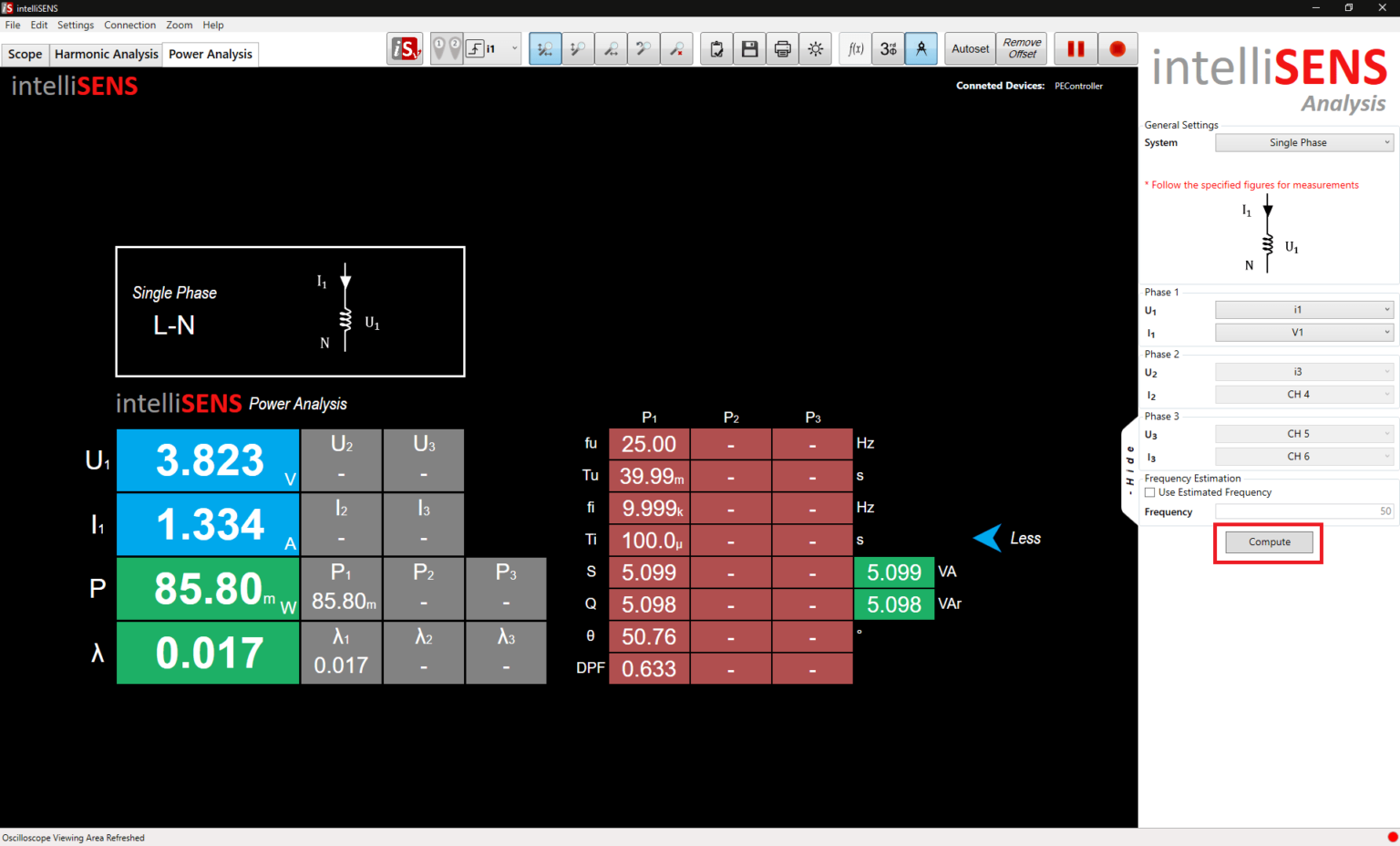The image size is (1400, 846).
Task: Click the remove zoom icon with red cross
Action: click(676, 48)
